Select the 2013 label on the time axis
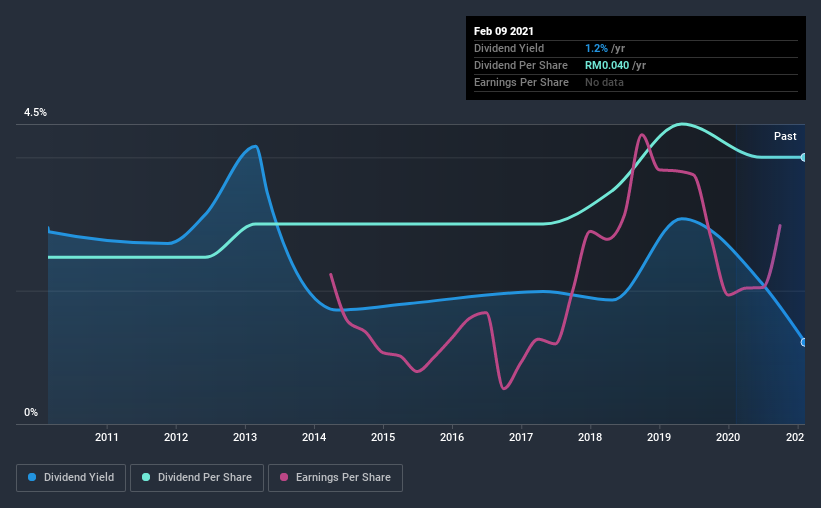The width and height of the screenshot is (821, 508). click(x=245, y=437)
